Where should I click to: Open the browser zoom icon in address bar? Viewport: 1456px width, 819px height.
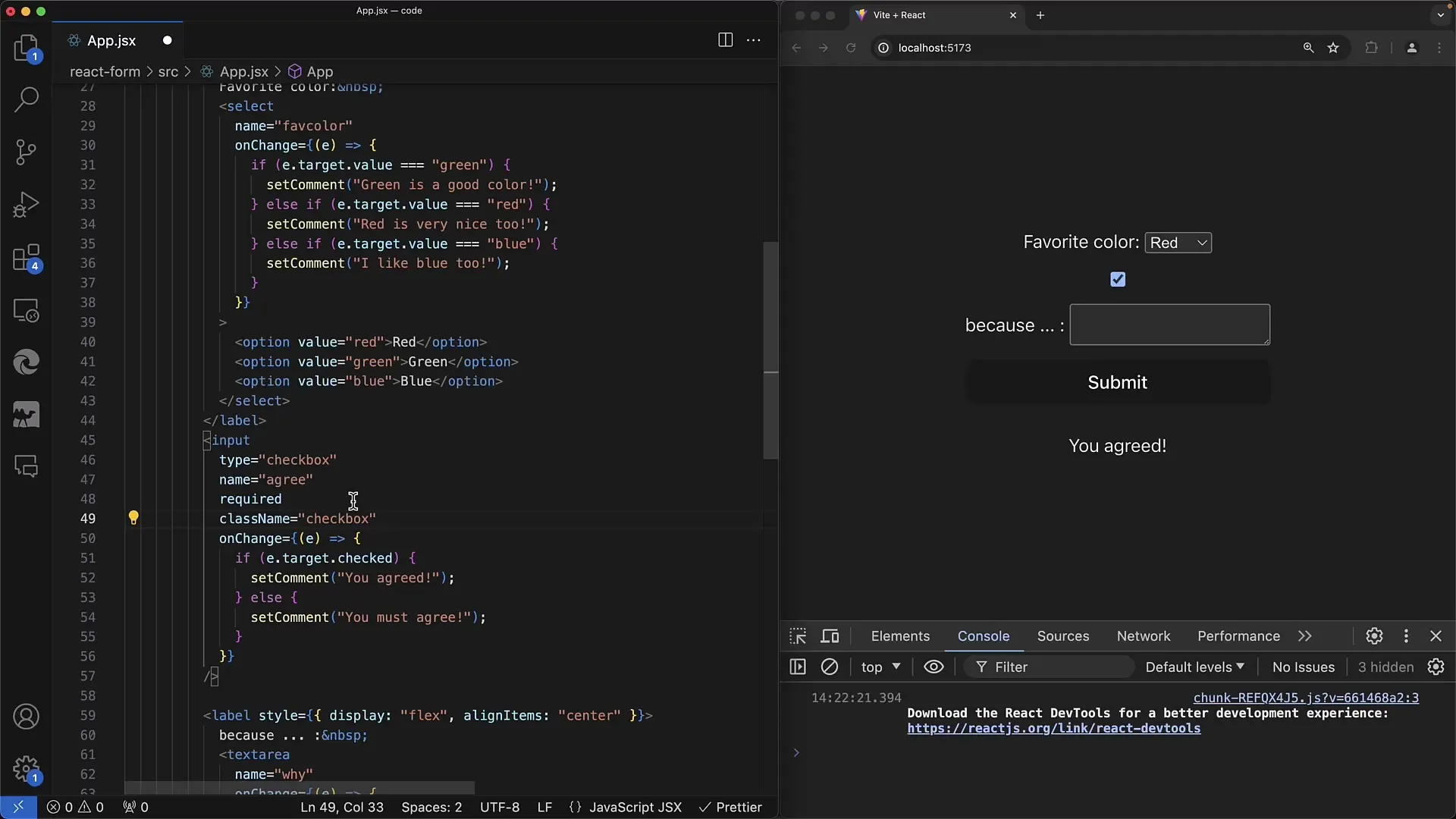1308,48
